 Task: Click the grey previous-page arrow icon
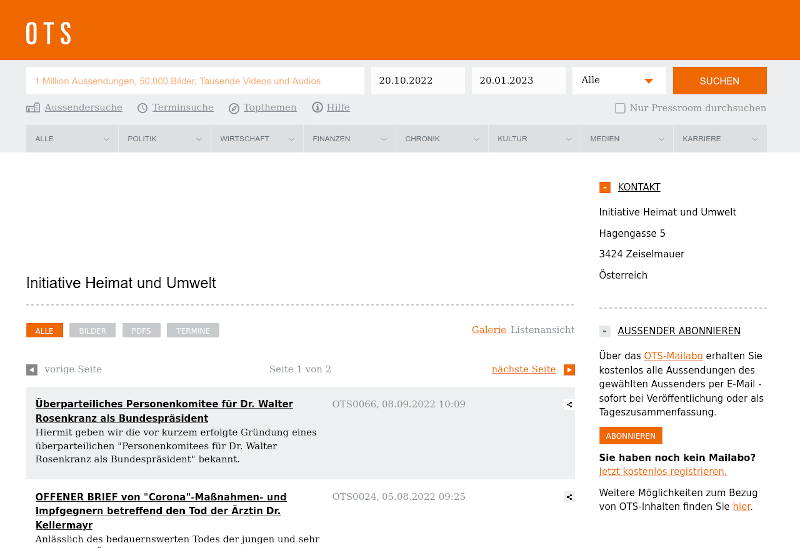(x=32, y=369)
